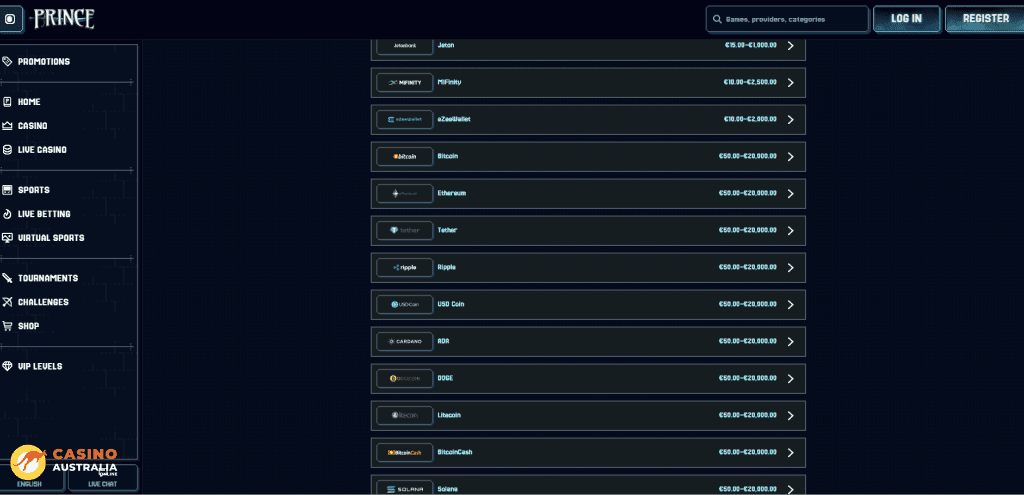1024x495 pixels.
Task: Click the USD Coin logo badge
Action: 405,304
